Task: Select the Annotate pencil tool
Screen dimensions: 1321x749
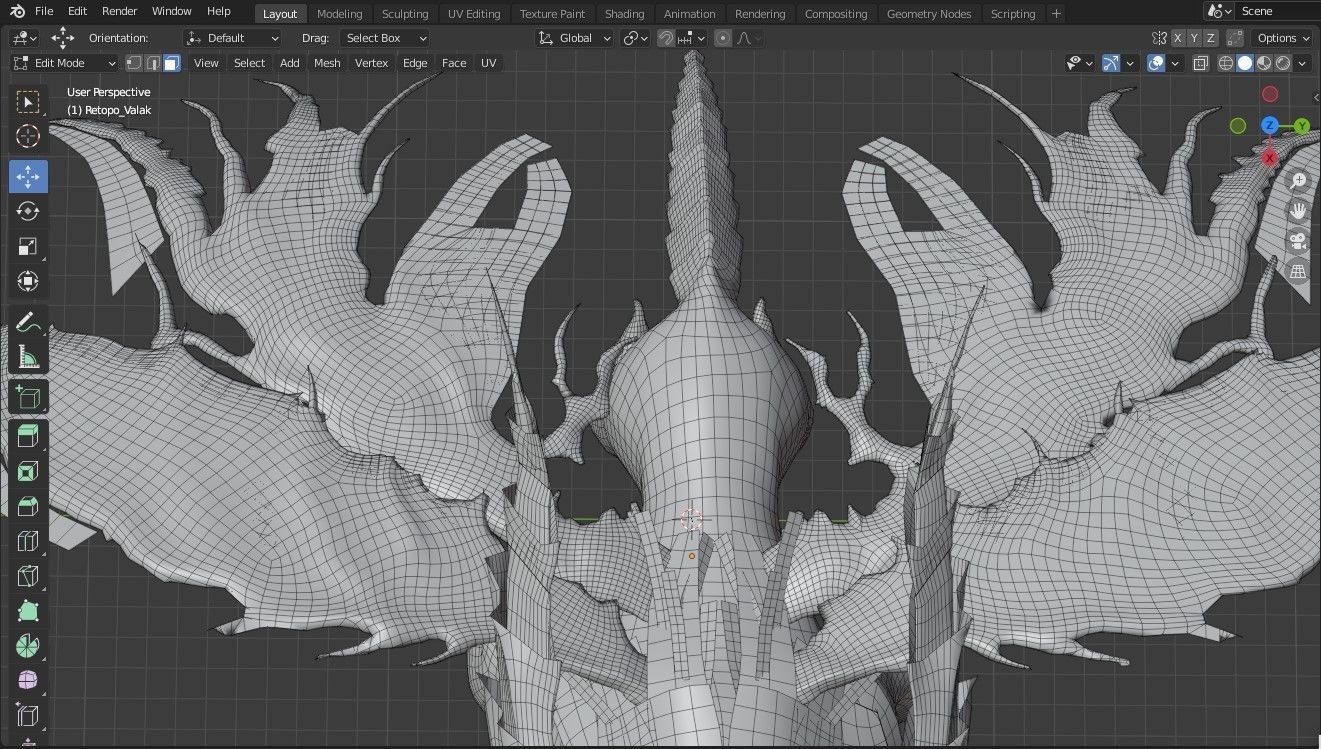Action: [28, 322]
